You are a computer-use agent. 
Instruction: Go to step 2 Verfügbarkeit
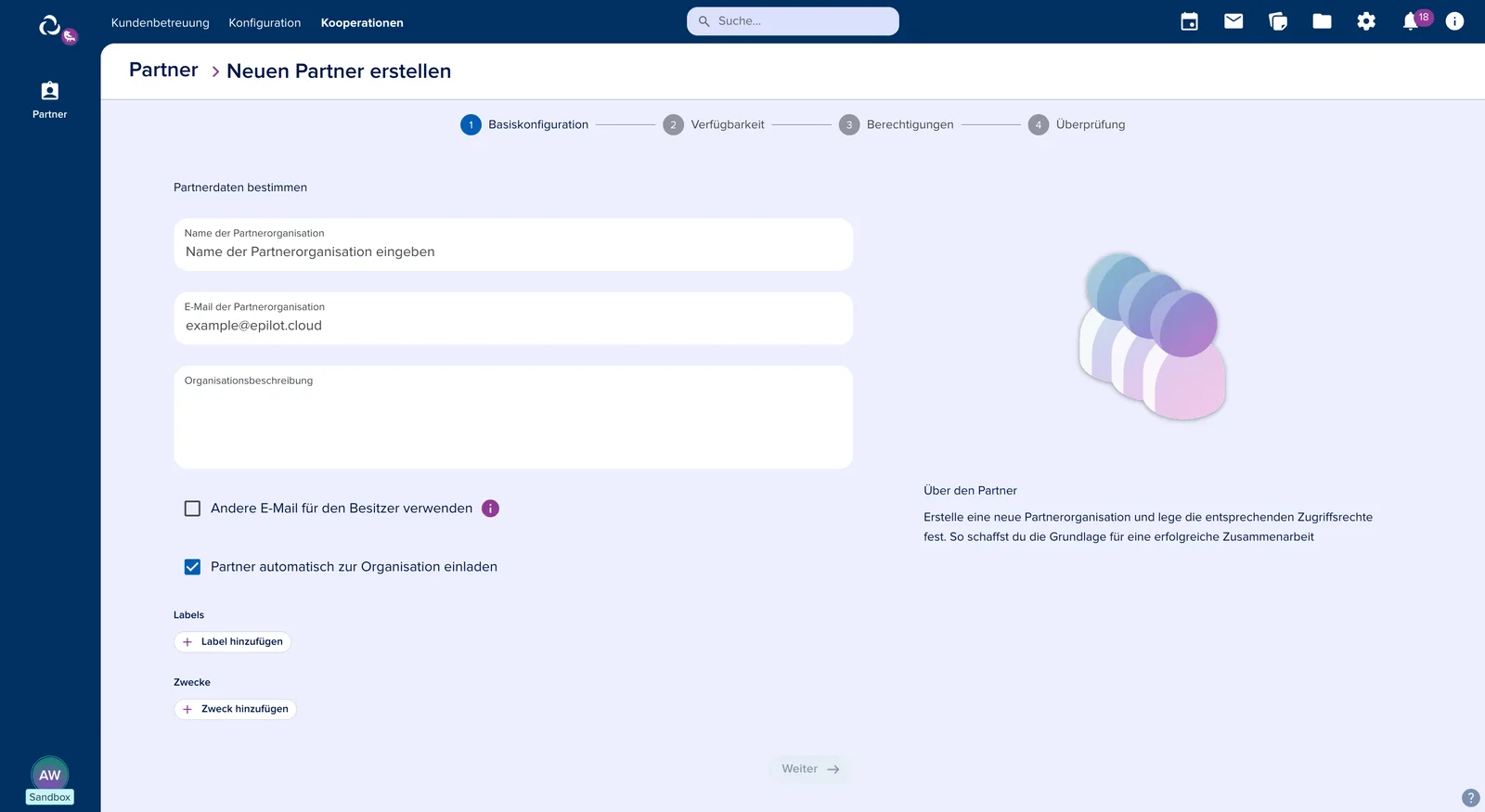click(x=714, y=124)
